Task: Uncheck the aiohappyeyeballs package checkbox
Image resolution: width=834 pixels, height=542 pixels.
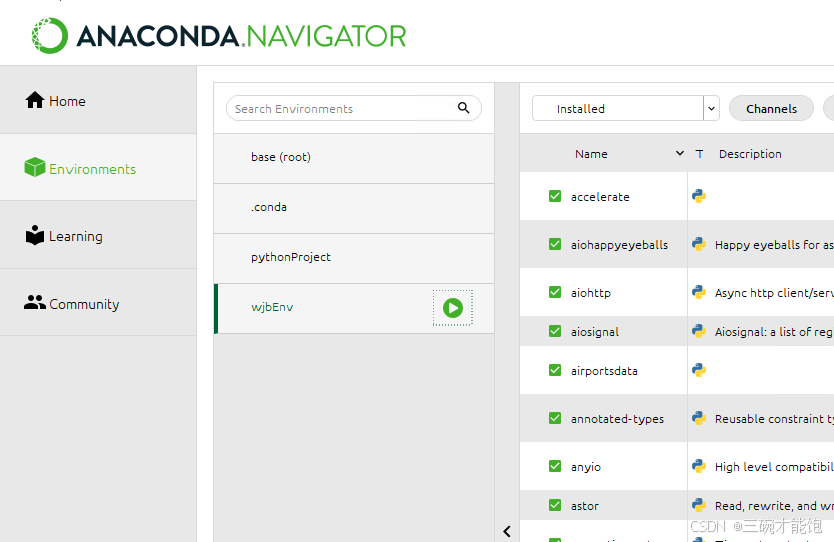Action: click(x=555, y=244)
